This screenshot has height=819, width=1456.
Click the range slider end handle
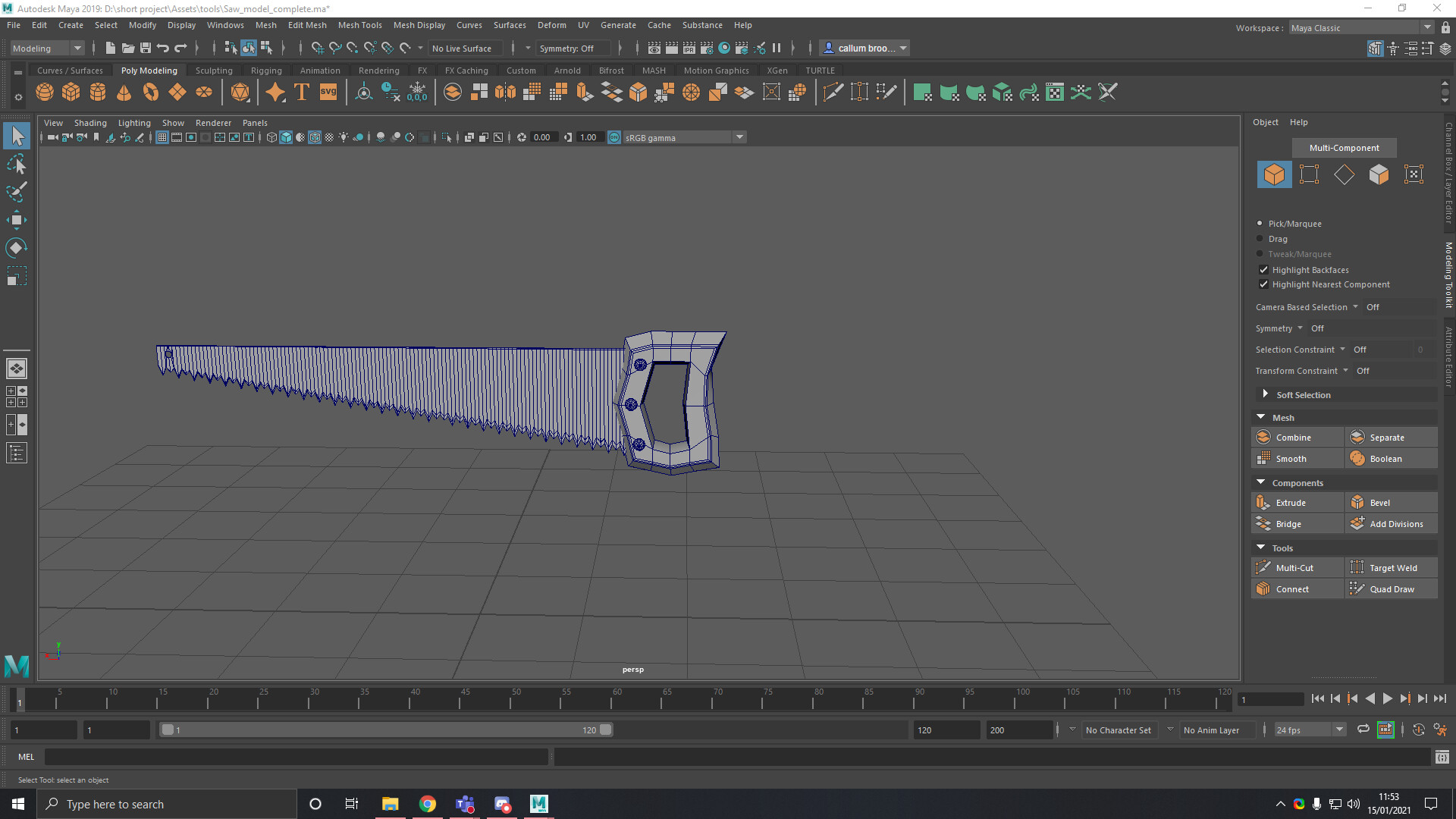605,730
